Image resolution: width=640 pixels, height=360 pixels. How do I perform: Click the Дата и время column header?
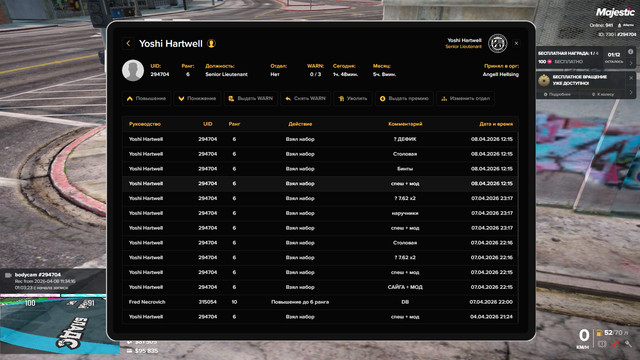point(496,124)
